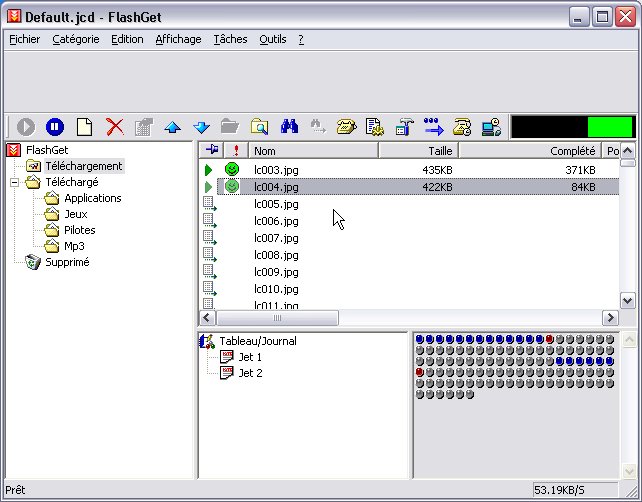The width and height of the screenshot is (642, 502).
Task: Pause downloads with the blue pause icon
Action: click(x=55, y=127)
